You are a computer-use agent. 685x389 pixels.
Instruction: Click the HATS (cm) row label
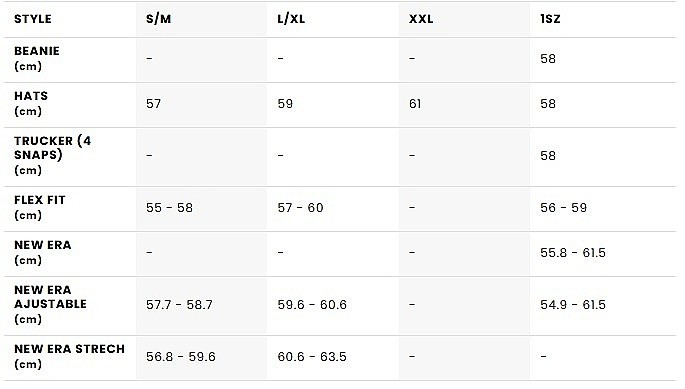click(x=31, y=104)
